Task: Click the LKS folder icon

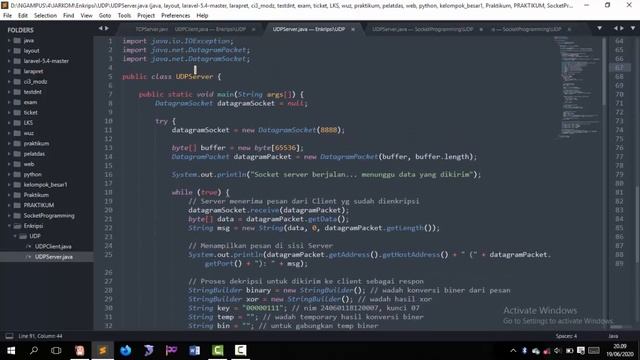Action: 17,122
